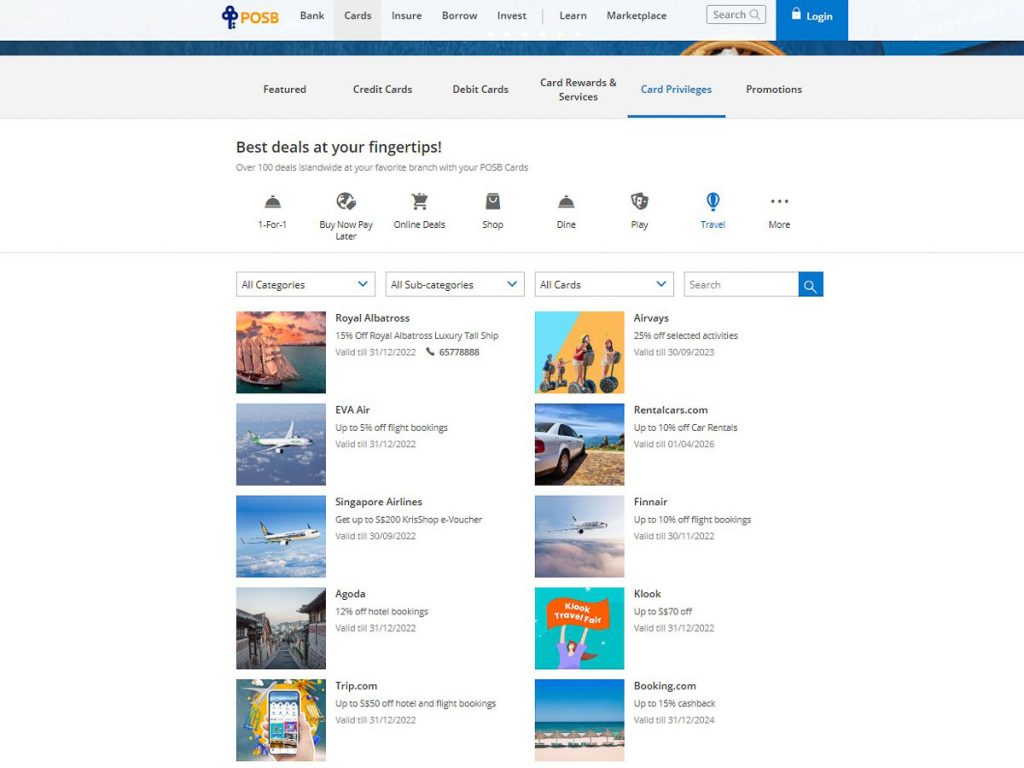Click 'Up to S$70 off' text
1024x768 pixels.
pyautogui.click(x=662, y=612)
